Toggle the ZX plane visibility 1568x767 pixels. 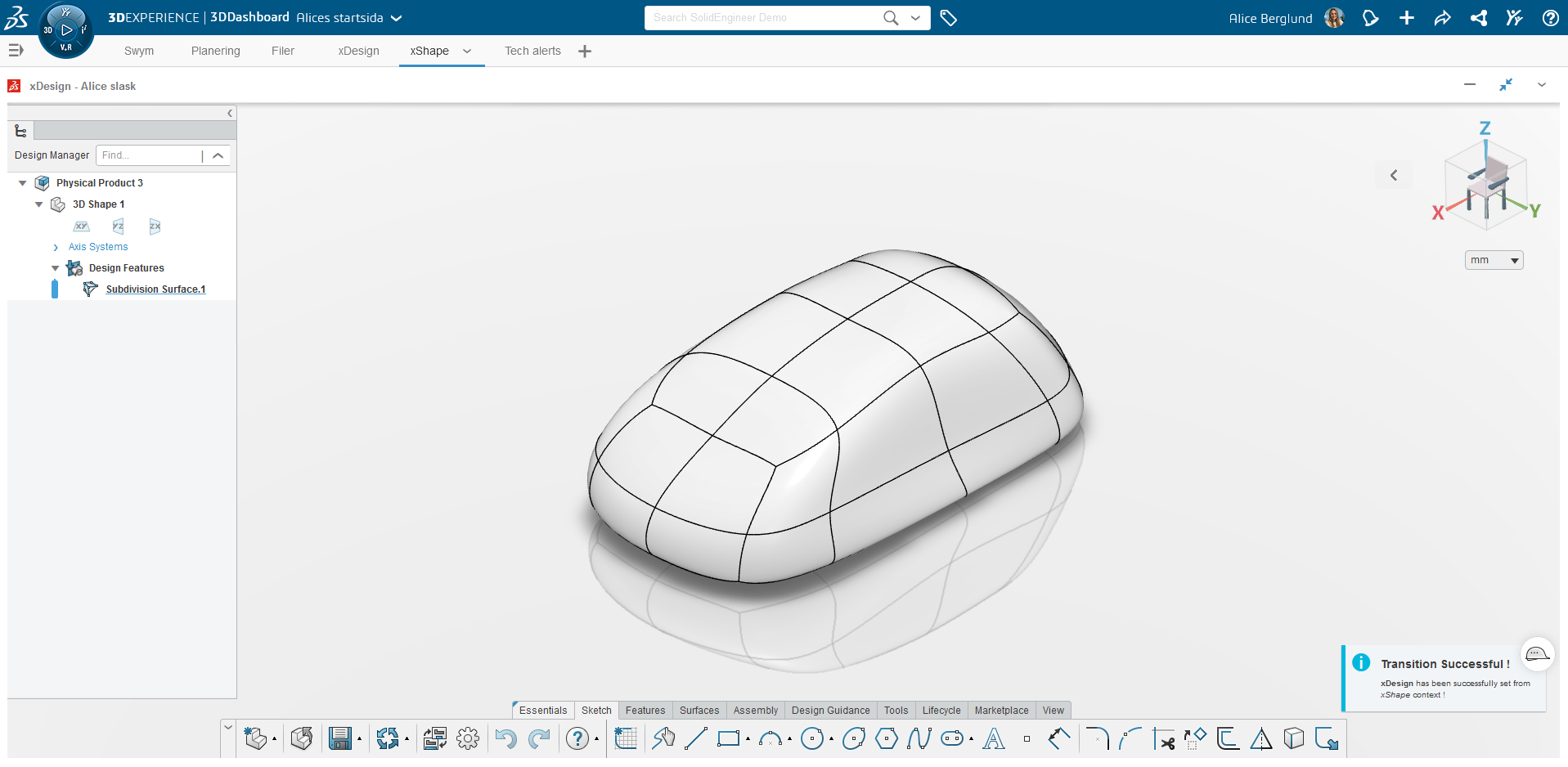(155, 226)
